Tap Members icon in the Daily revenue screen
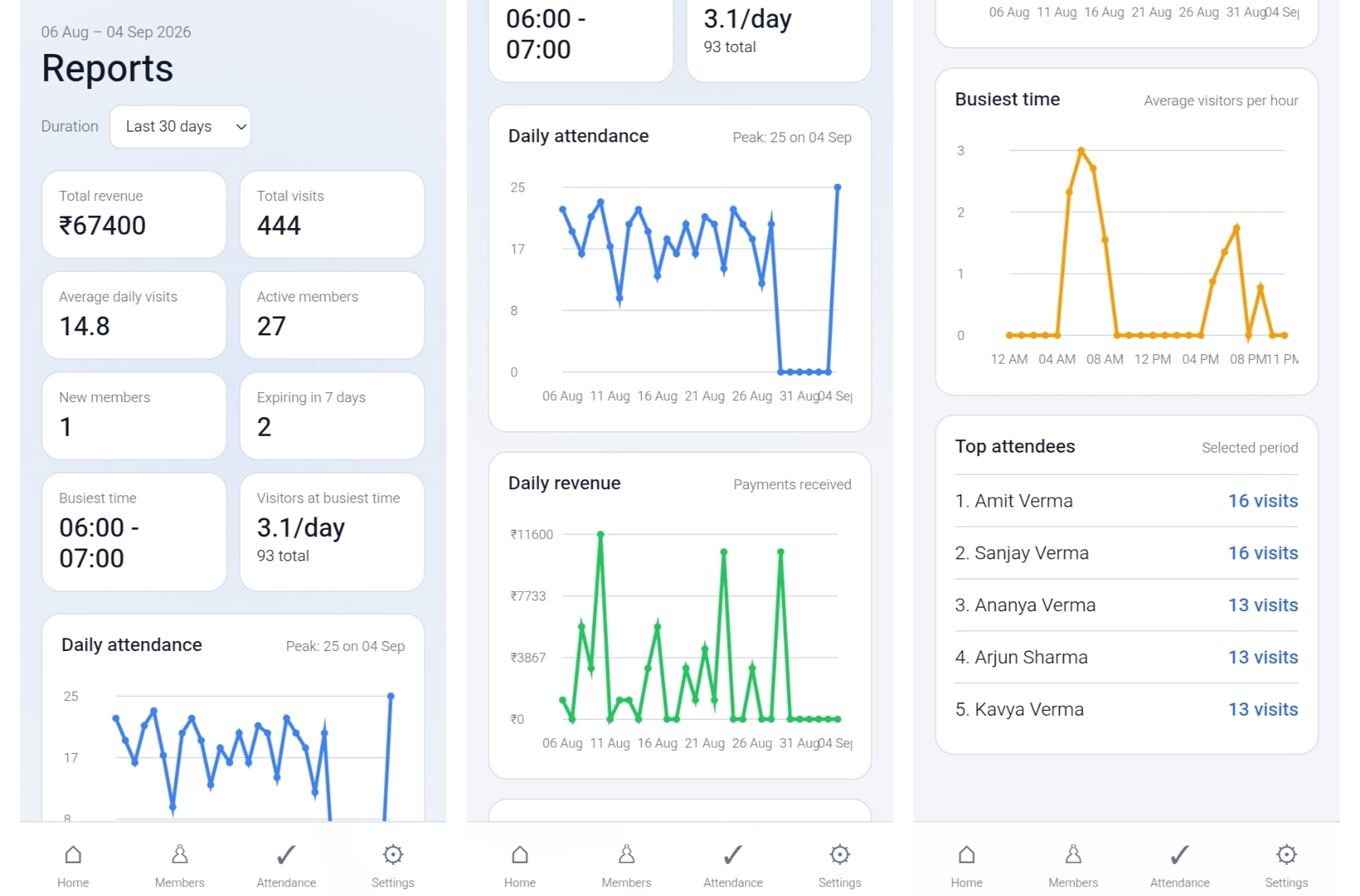This screenshot has height=896, width=1360. (626, 855)
